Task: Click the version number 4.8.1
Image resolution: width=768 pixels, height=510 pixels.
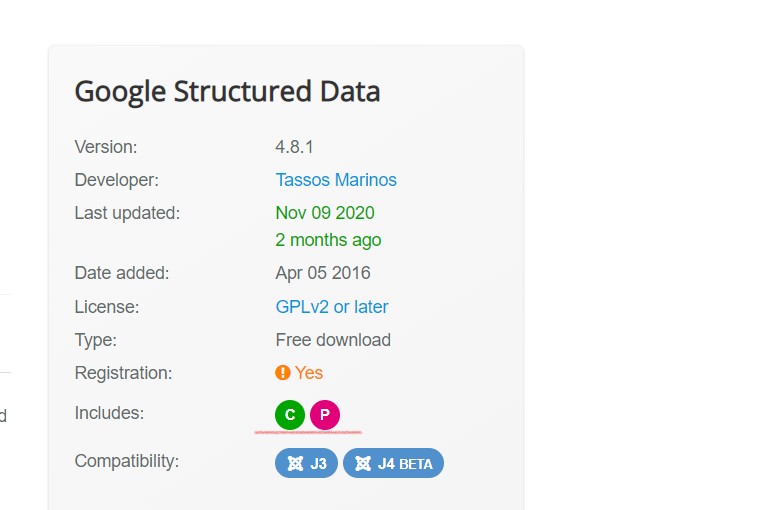Action: point(294,147)
